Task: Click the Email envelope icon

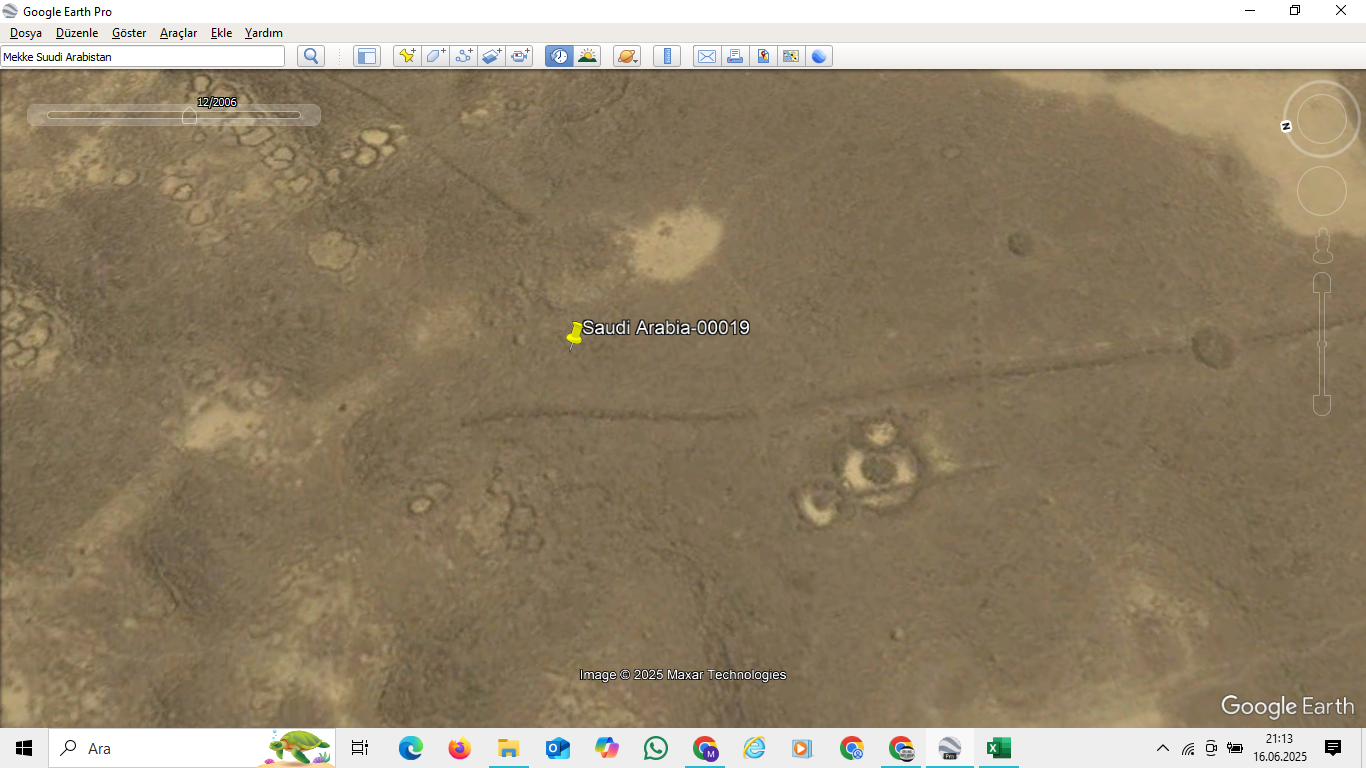Action: (x=707, y=56)
